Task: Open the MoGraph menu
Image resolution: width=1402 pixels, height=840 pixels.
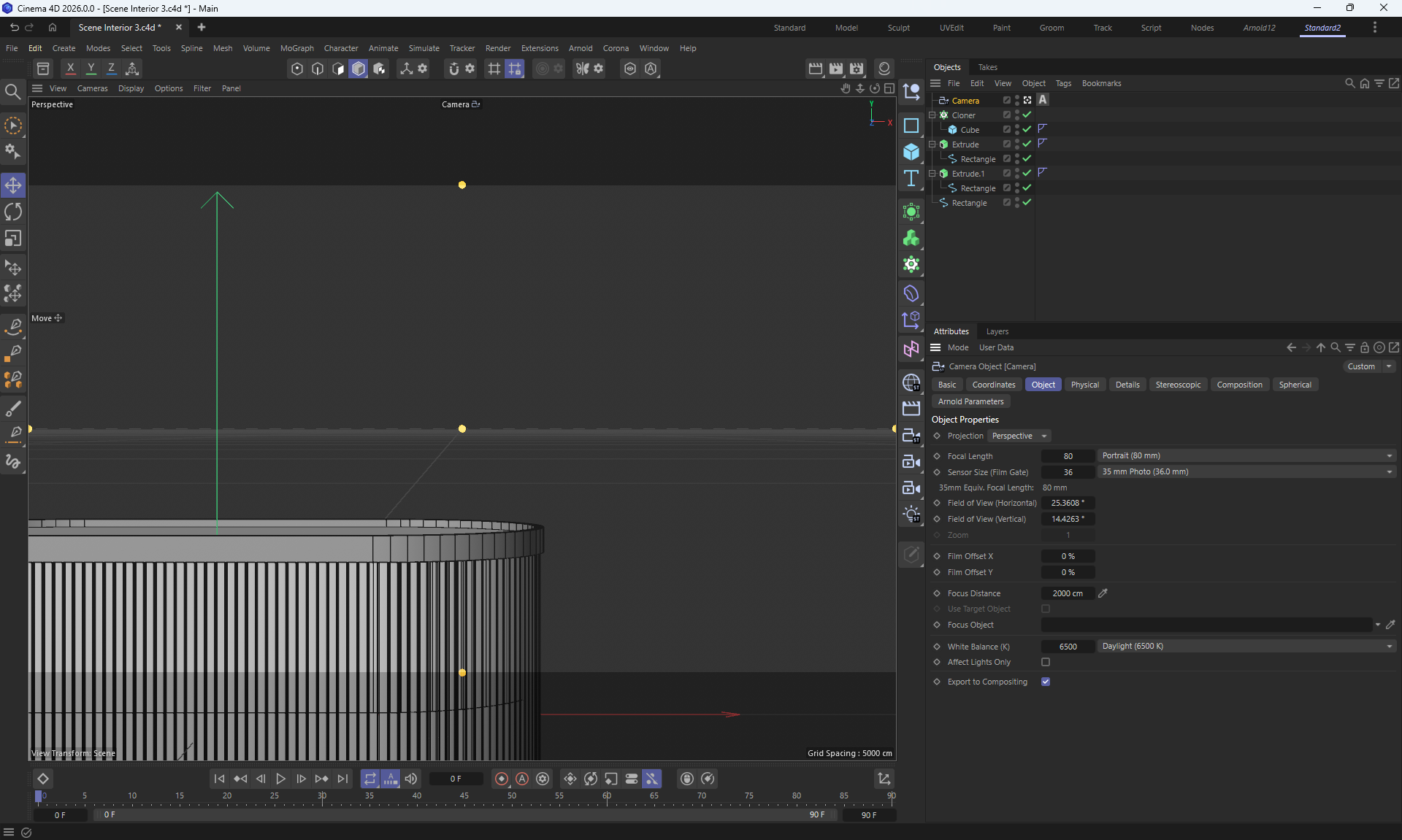Action: tap(296, 48)
